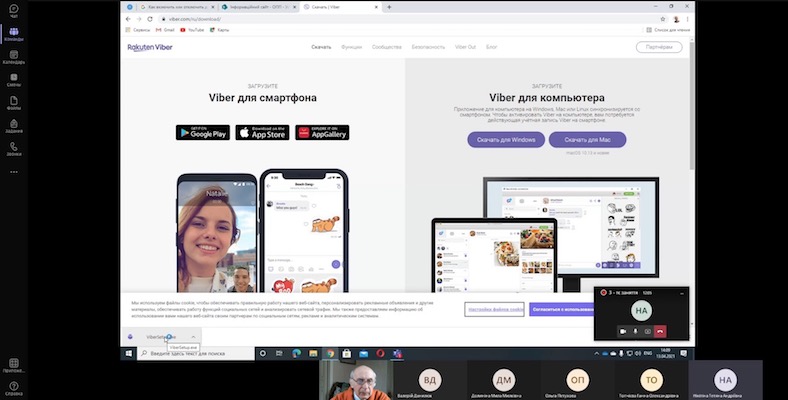Click the viber.com address bar

(407, 19)
